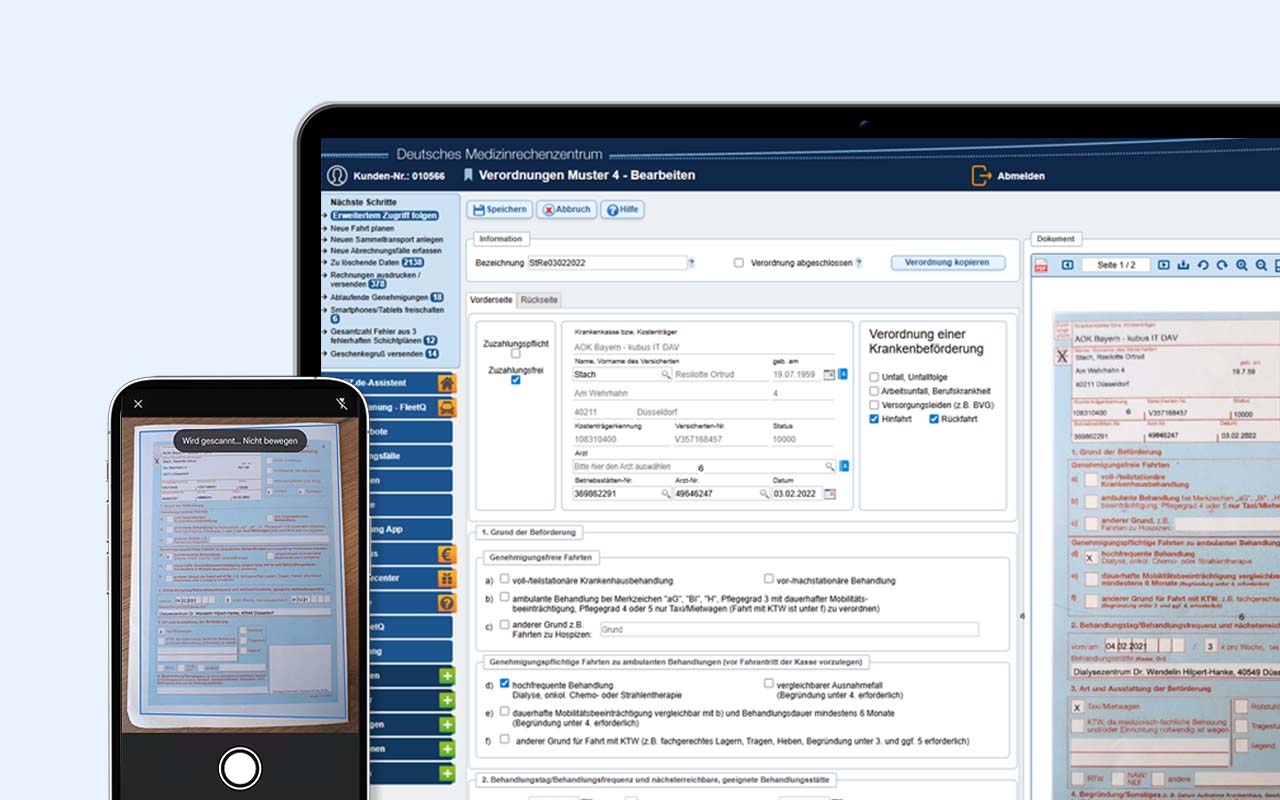This screenshot has height=800, width=1280.
Task: Rotate the scanned document counterclockwise
Action: point(1204,264)
